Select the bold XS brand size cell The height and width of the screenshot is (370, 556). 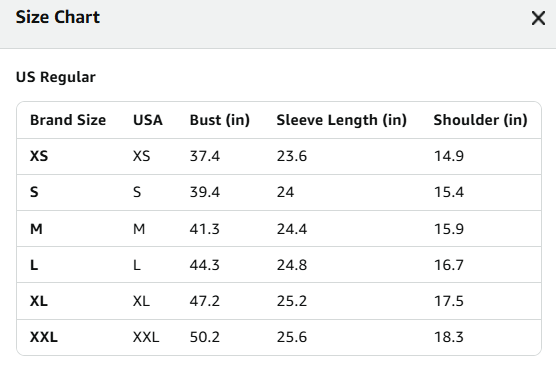(39, 156)
